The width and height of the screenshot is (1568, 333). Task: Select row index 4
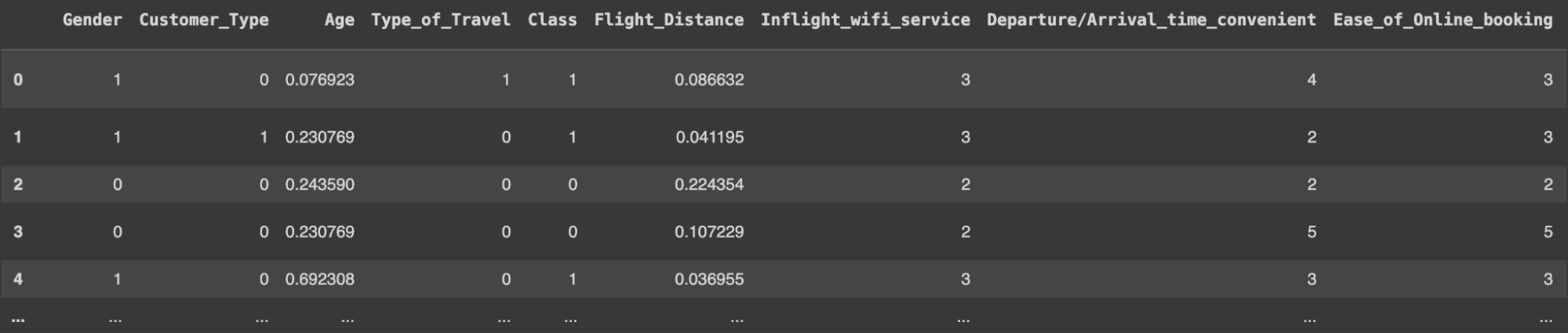pos(18,279)
